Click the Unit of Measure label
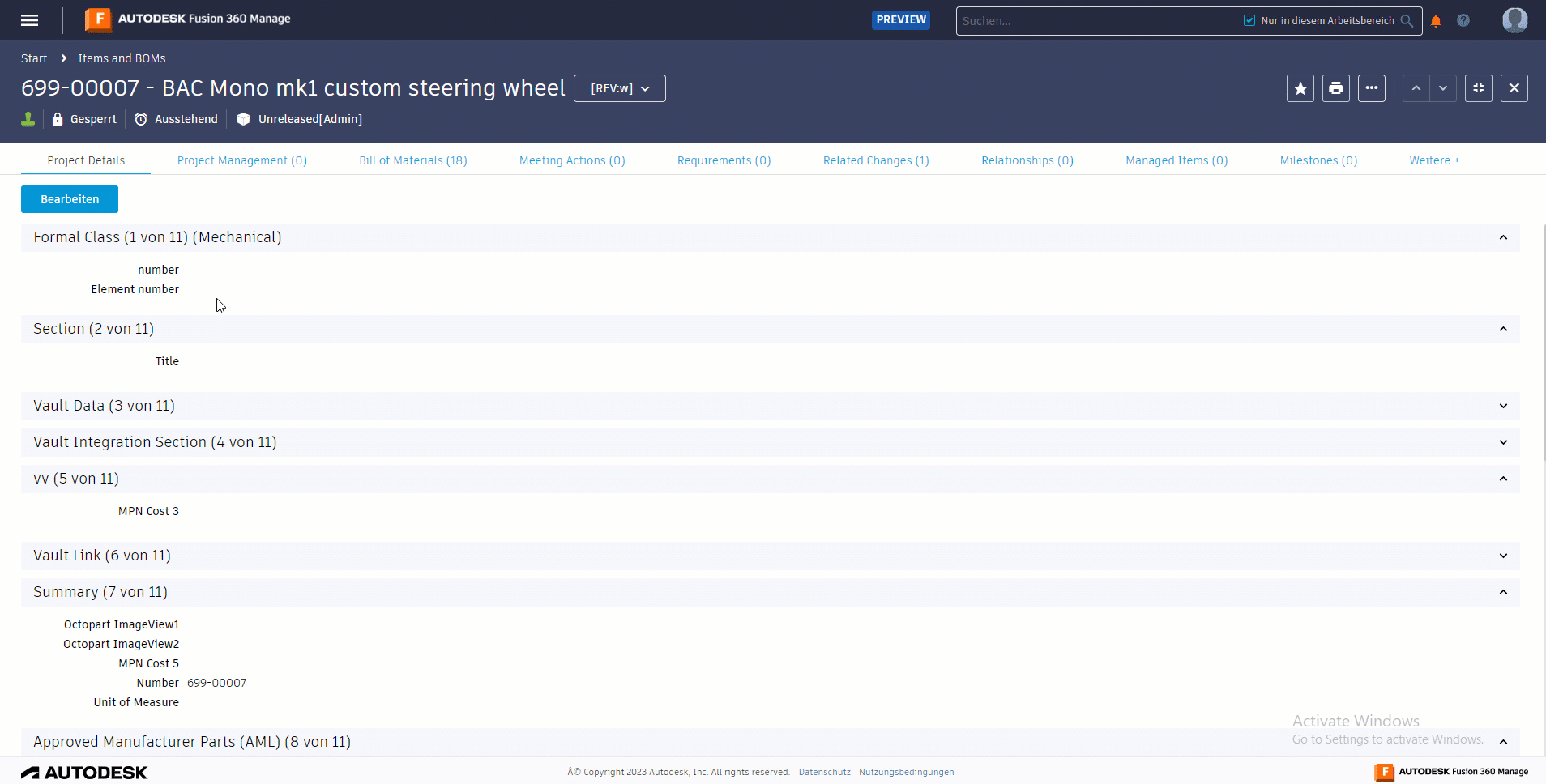The height and width of the screenshot is (784, 1546). 136,702
